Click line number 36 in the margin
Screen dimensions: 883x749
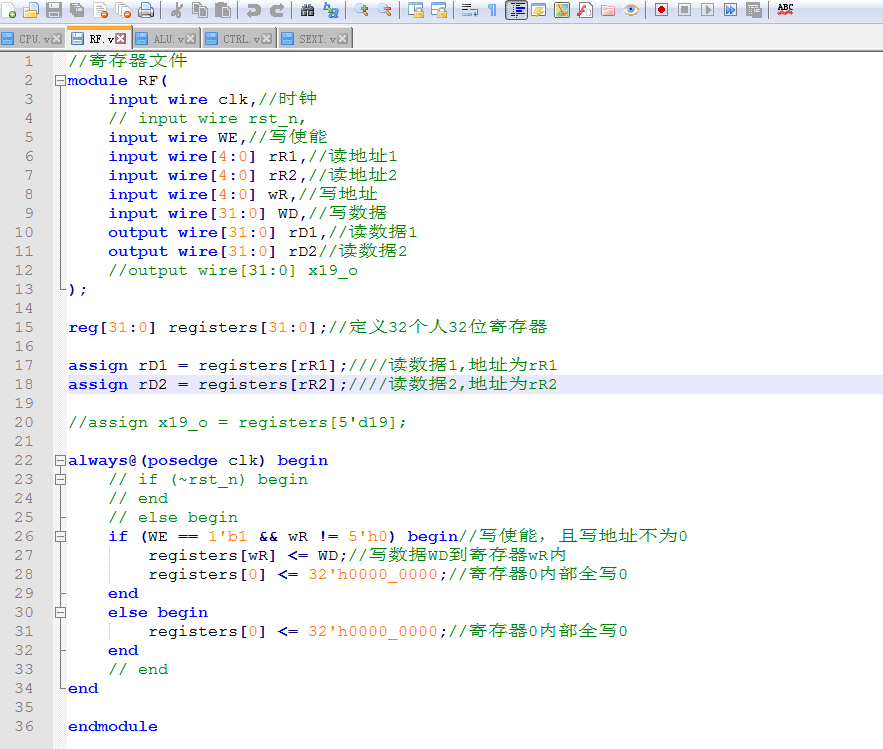(24, 726)
